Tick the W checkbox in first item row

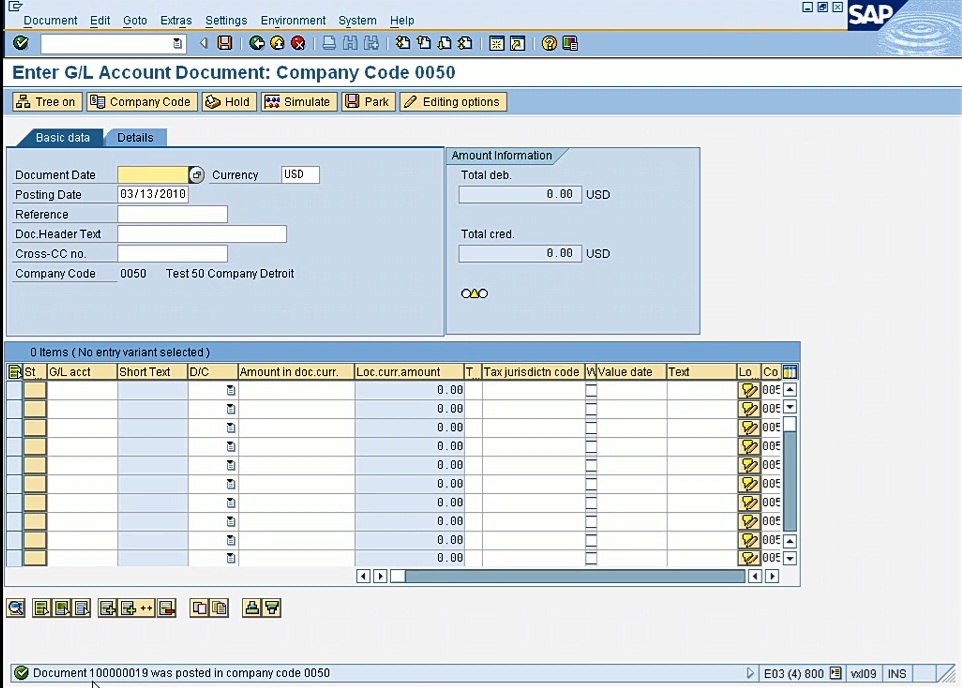(591, 390)
